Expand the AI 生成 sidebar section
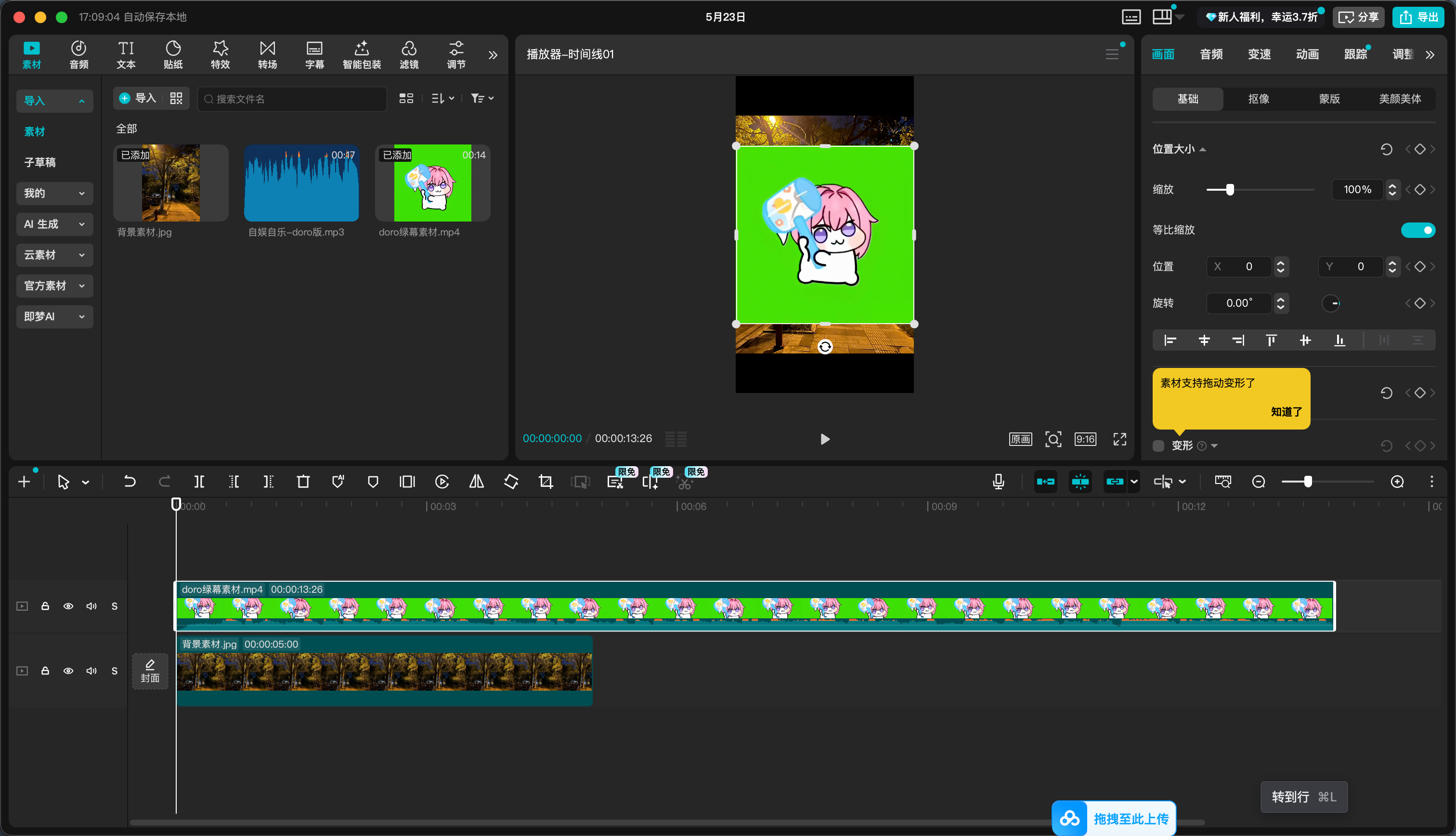This screenshot has height=836, width=1456. (54, 224)
